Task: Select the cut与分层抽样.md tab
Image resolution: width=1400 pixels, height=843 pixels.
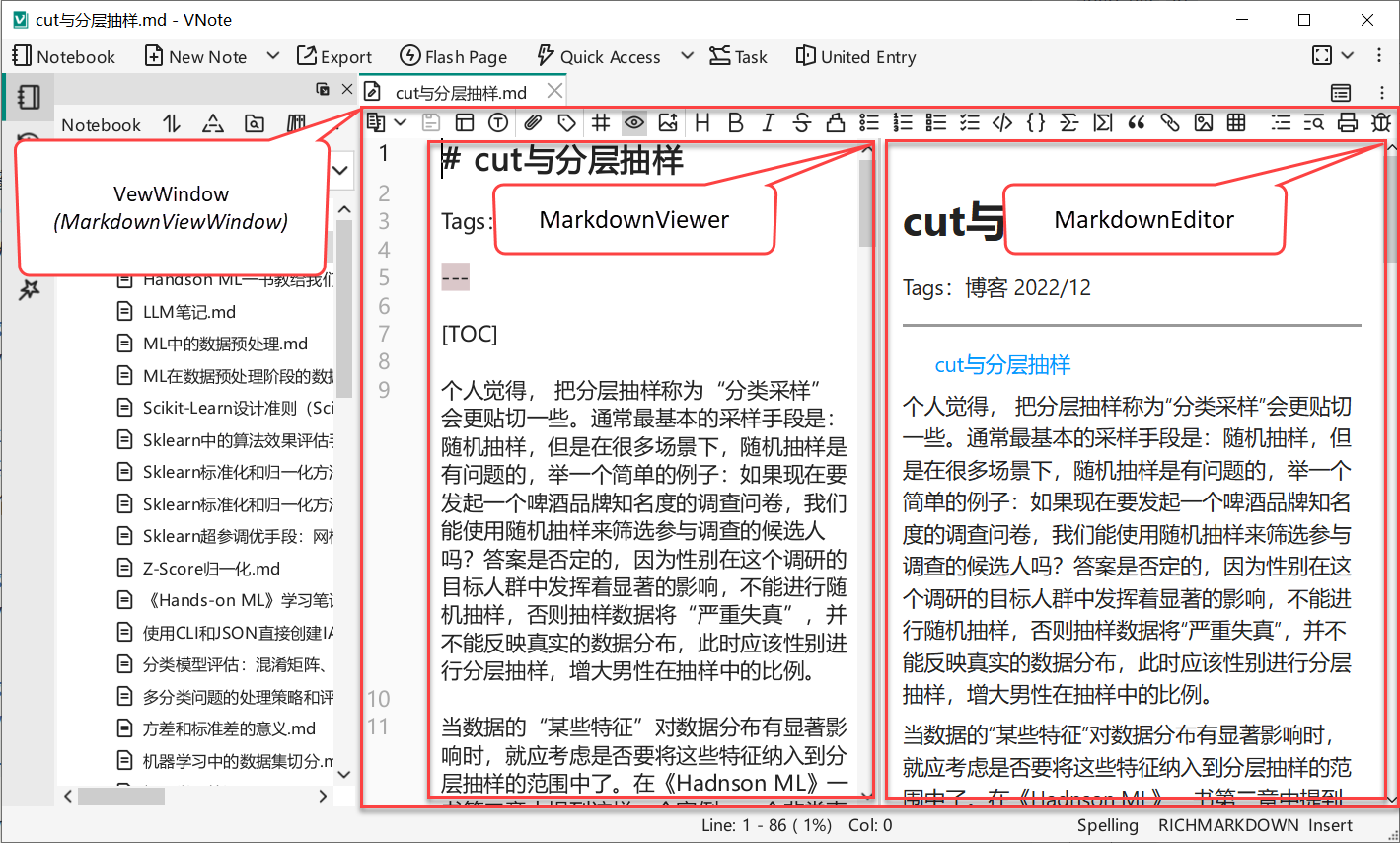Action: pos(461,92)
